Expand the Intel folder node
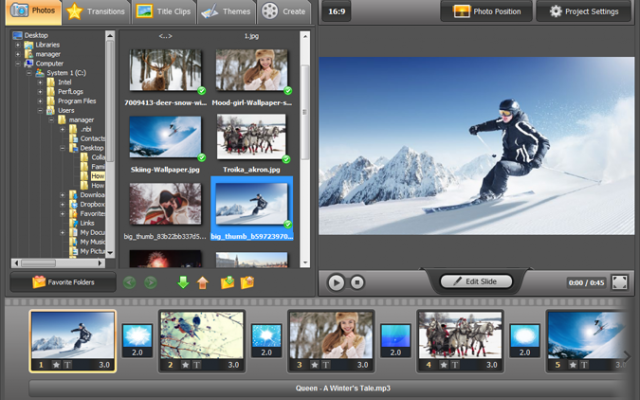Image resolution: width=640 pixels, height=400 pixels. point(40,82)
